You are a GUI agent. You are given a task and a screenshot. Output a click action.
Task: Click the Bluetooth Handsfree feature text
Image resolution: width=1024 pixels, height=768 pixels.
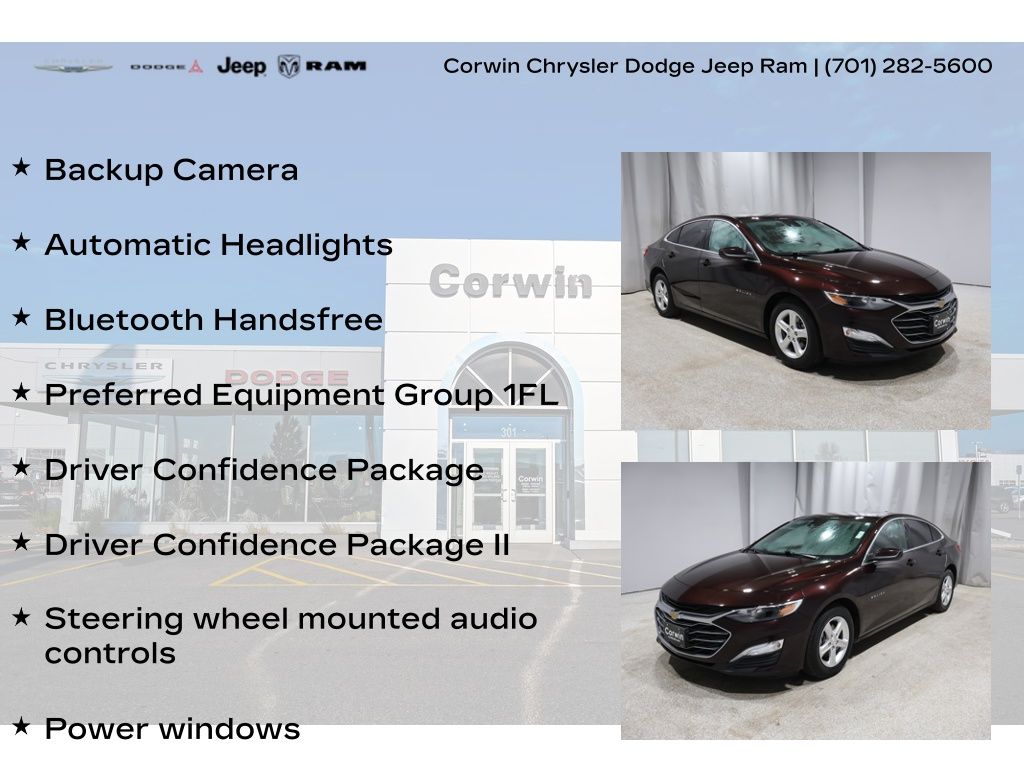(213, 320)
